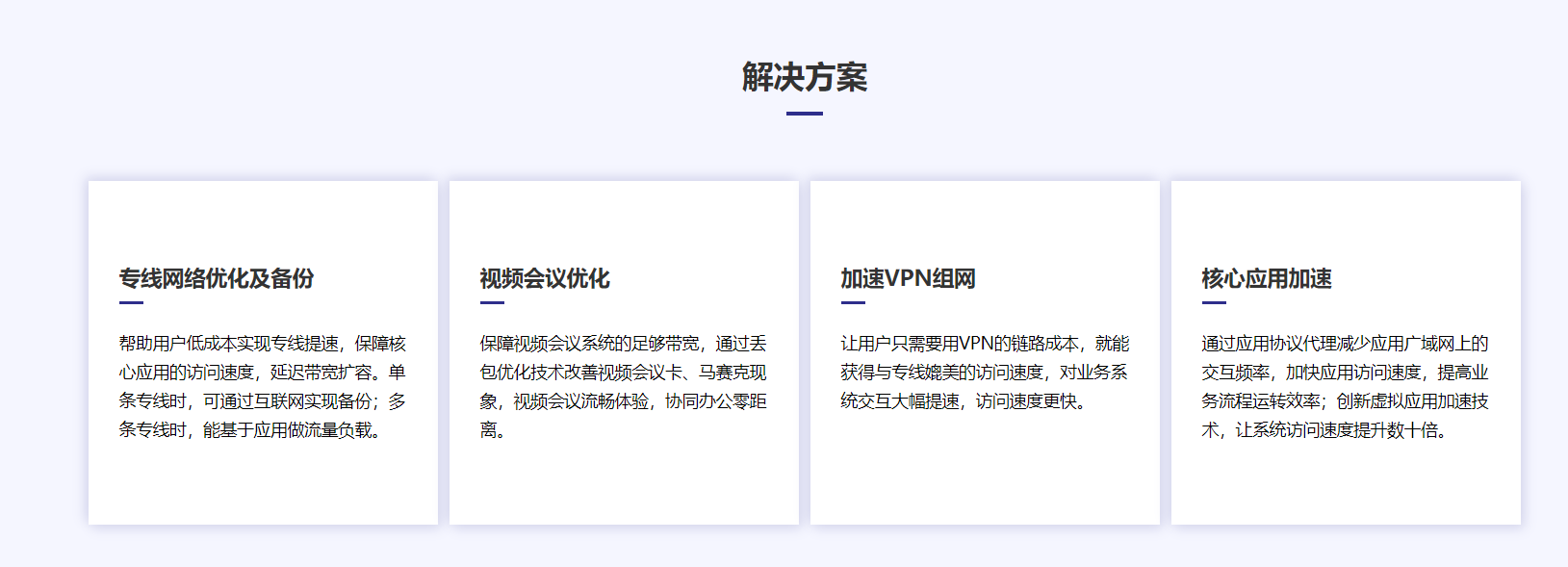Click the 解决方案 section heading
Viewport: 1568px width, 567px height.
(804, 77)
